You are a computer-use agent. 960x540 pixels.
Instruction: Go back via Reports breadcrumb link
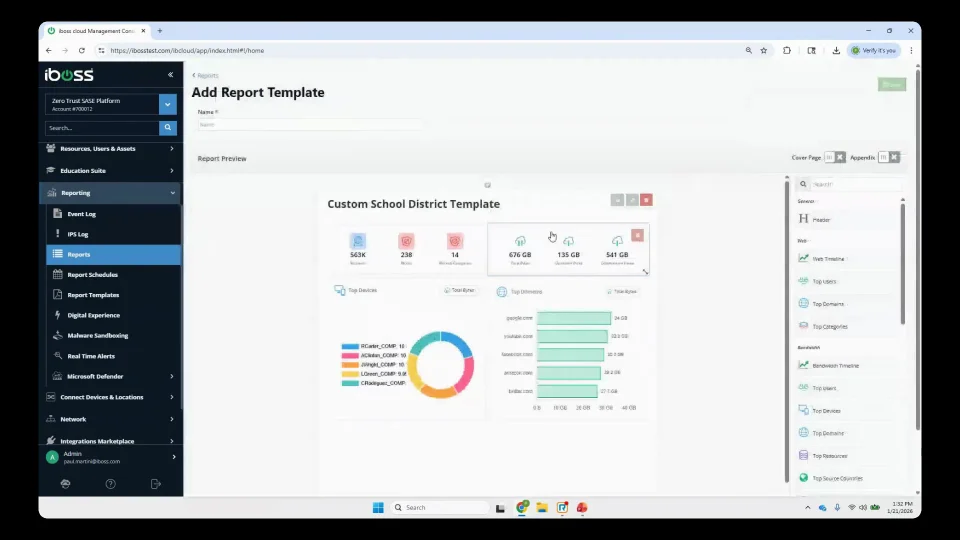point(206,75)
